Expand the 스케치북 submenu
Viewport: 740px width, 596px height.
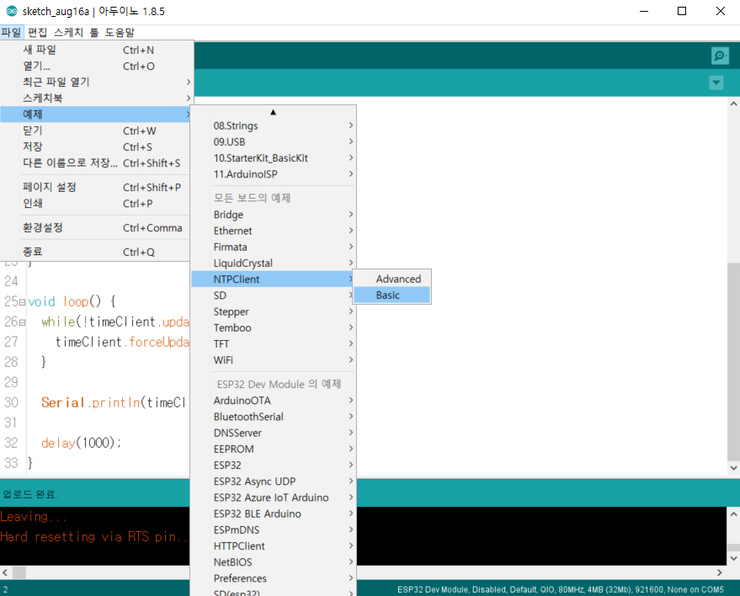coord(96,98)
